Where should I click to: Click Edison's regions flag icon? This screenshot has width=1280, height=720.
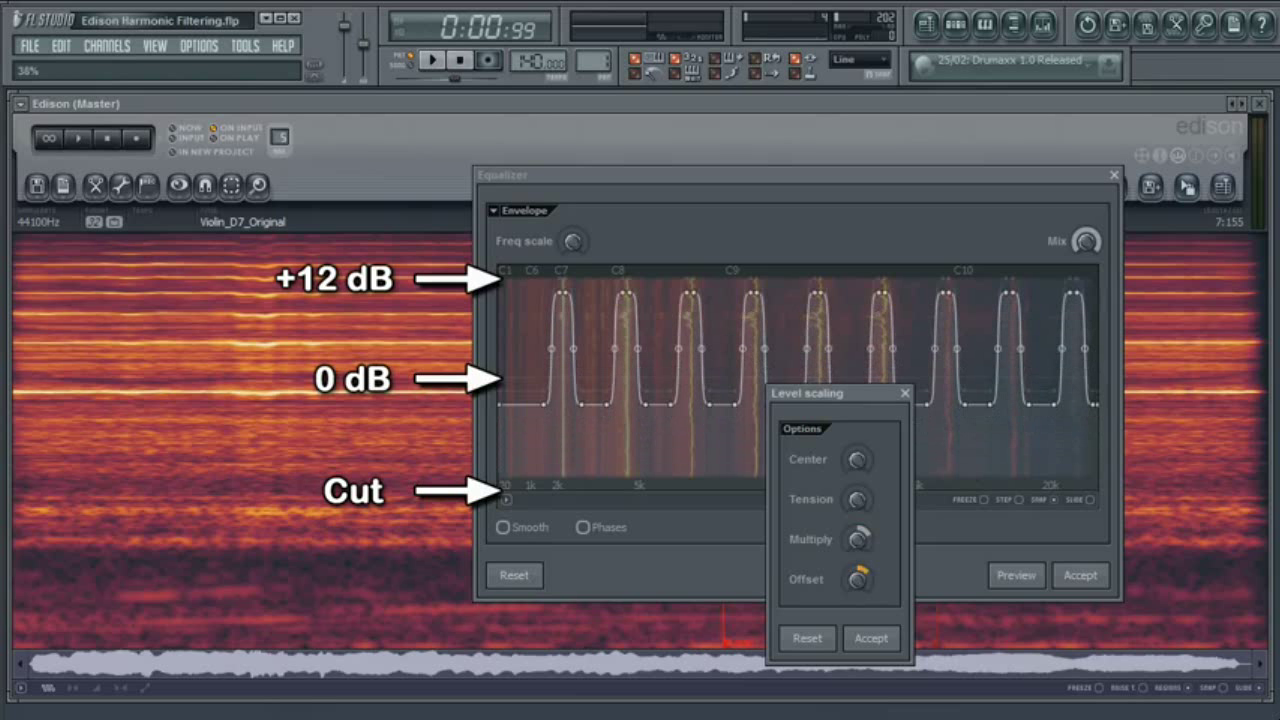pyautogui.click(x=148, y=185)
